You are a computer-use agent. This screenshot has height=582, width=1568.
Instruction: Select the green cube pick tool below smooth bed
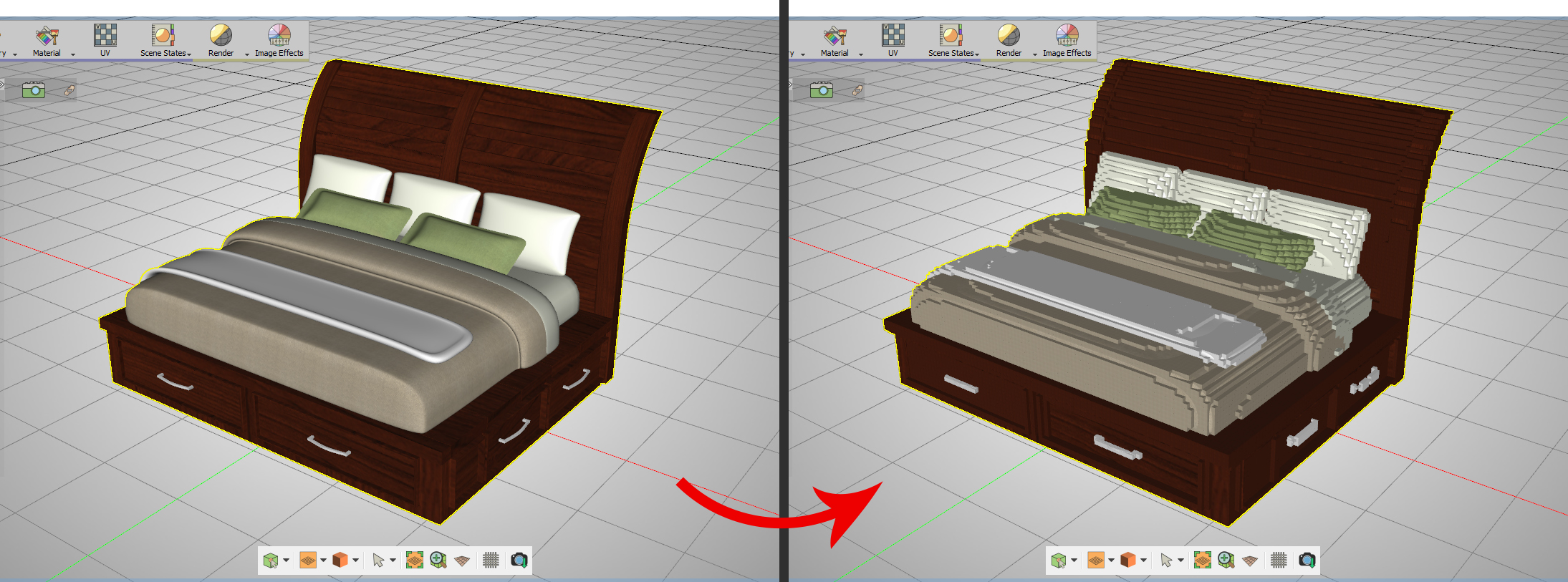271,560
